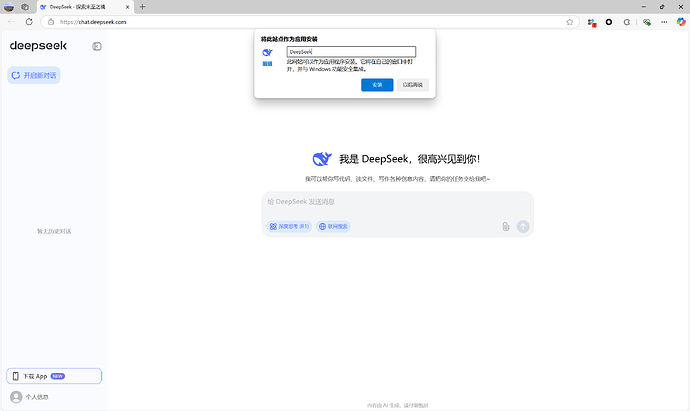
Task: Open the browser settings and more menu
Action: pos(664,22)
